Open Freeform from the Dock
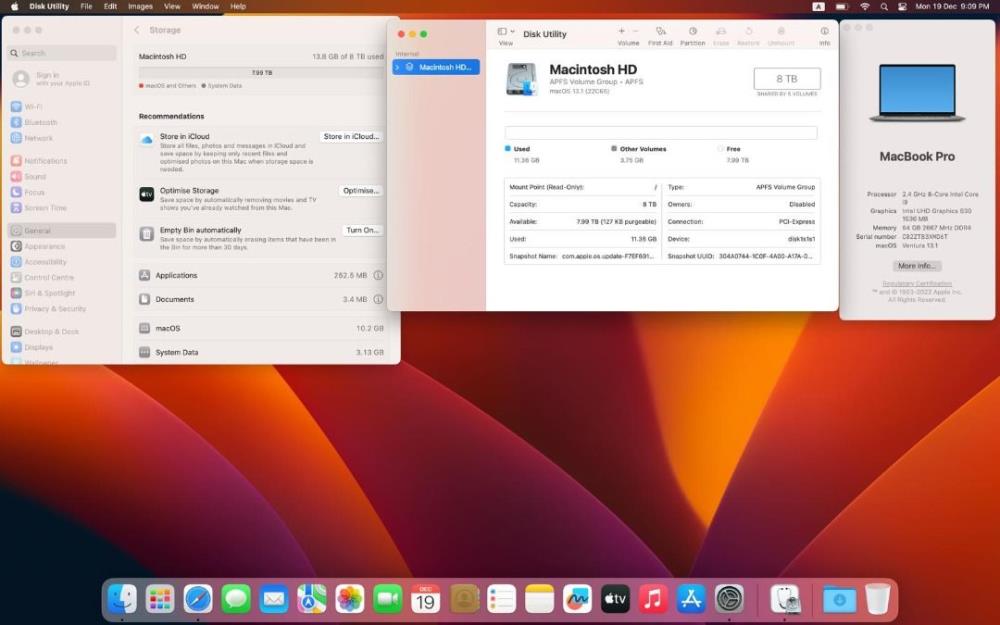 [577, 599]
